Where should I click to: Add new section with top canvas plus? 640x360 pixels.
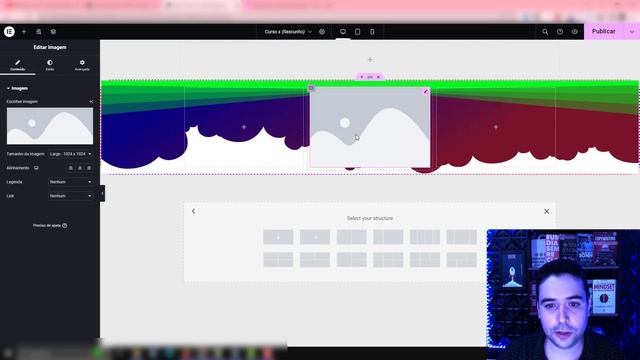click(370, 60)
